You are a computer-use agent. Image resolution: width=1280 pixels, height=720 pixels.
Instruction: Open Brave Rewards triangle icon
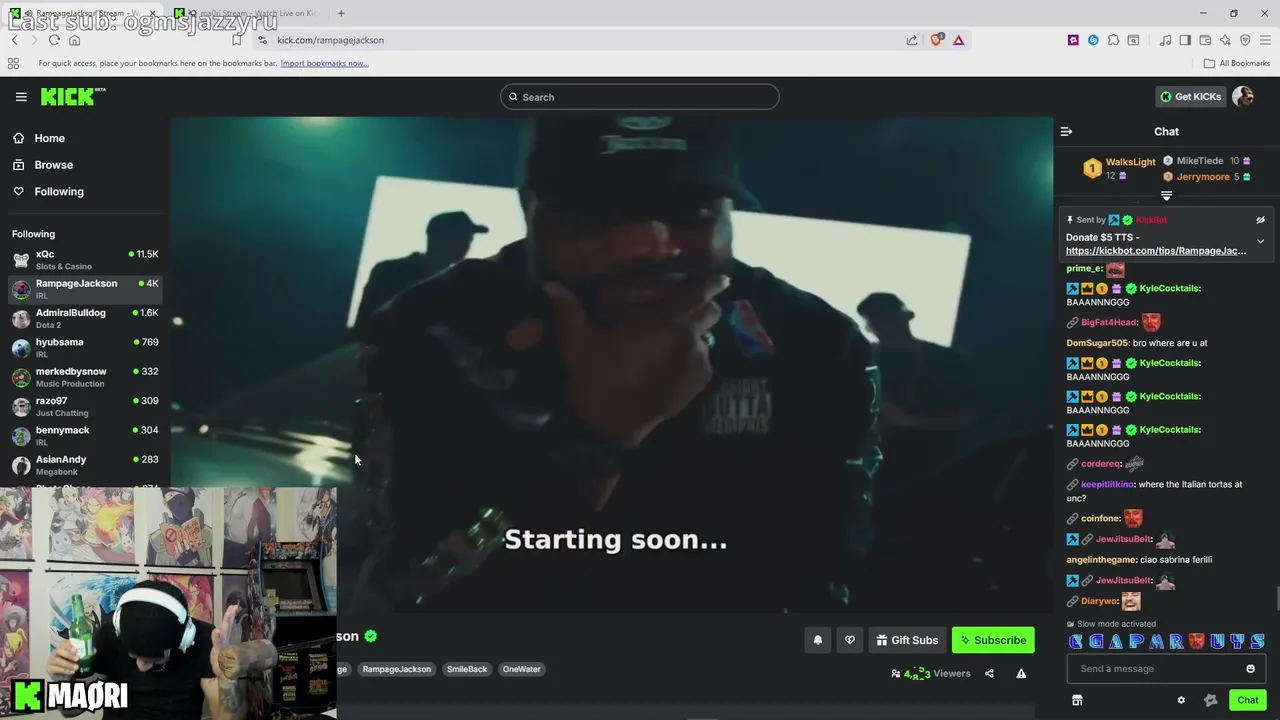pyautogui.click(x=958, y=40)
